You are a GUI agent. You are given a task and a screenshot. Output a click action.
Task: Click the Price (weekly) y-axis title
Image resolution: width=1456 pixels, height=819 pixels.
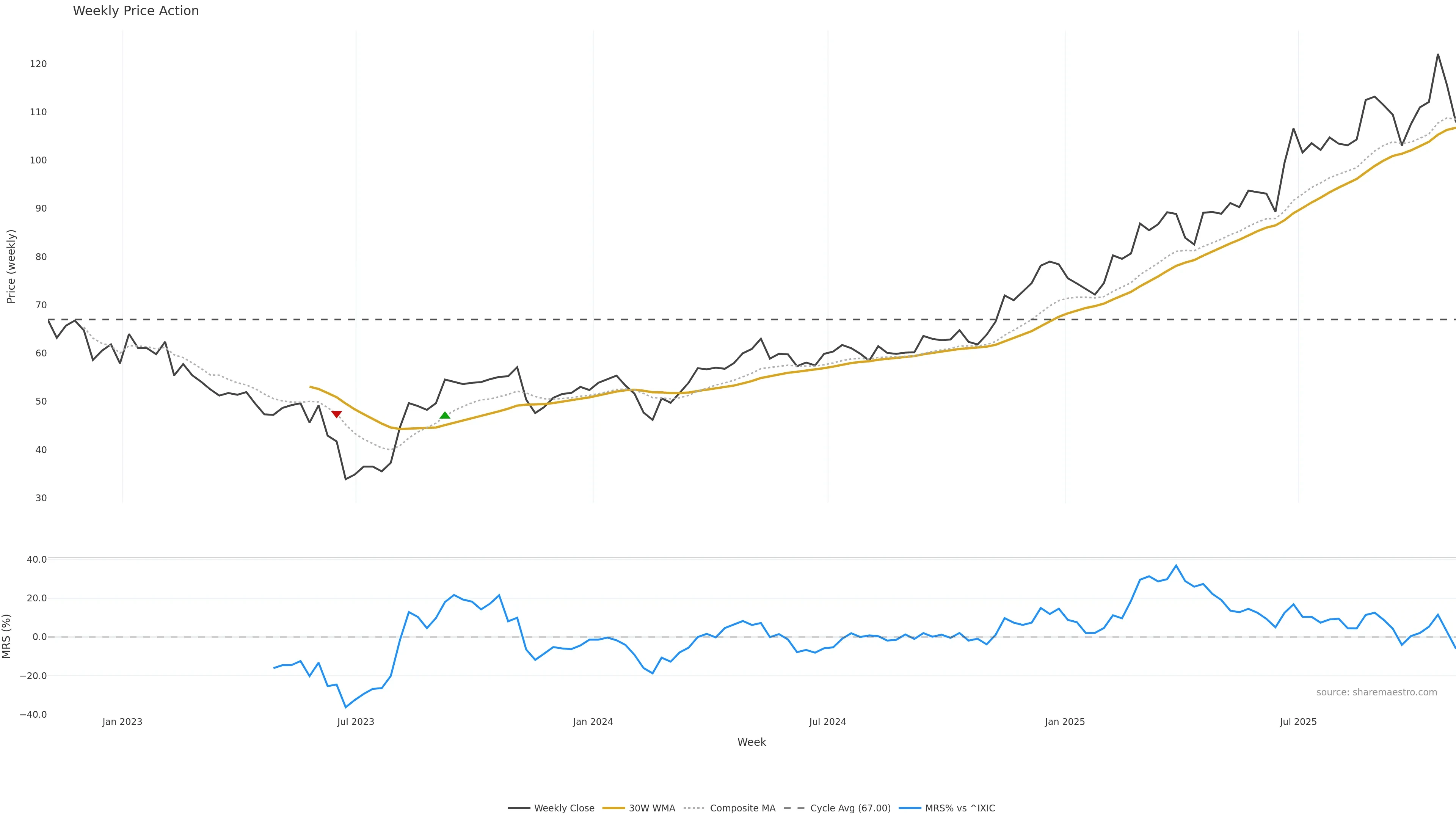point(11,266)
